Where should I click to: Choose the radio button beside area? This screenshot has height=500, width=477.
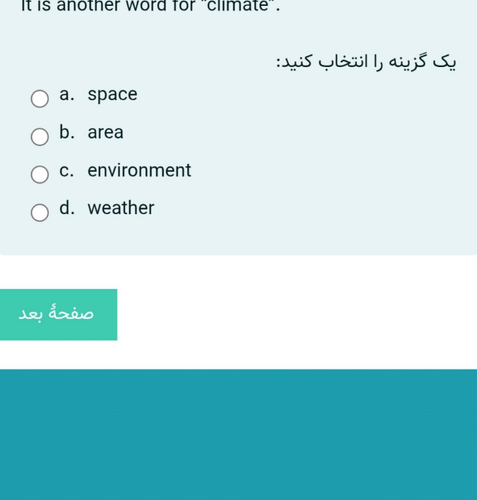tap(40, 137)
